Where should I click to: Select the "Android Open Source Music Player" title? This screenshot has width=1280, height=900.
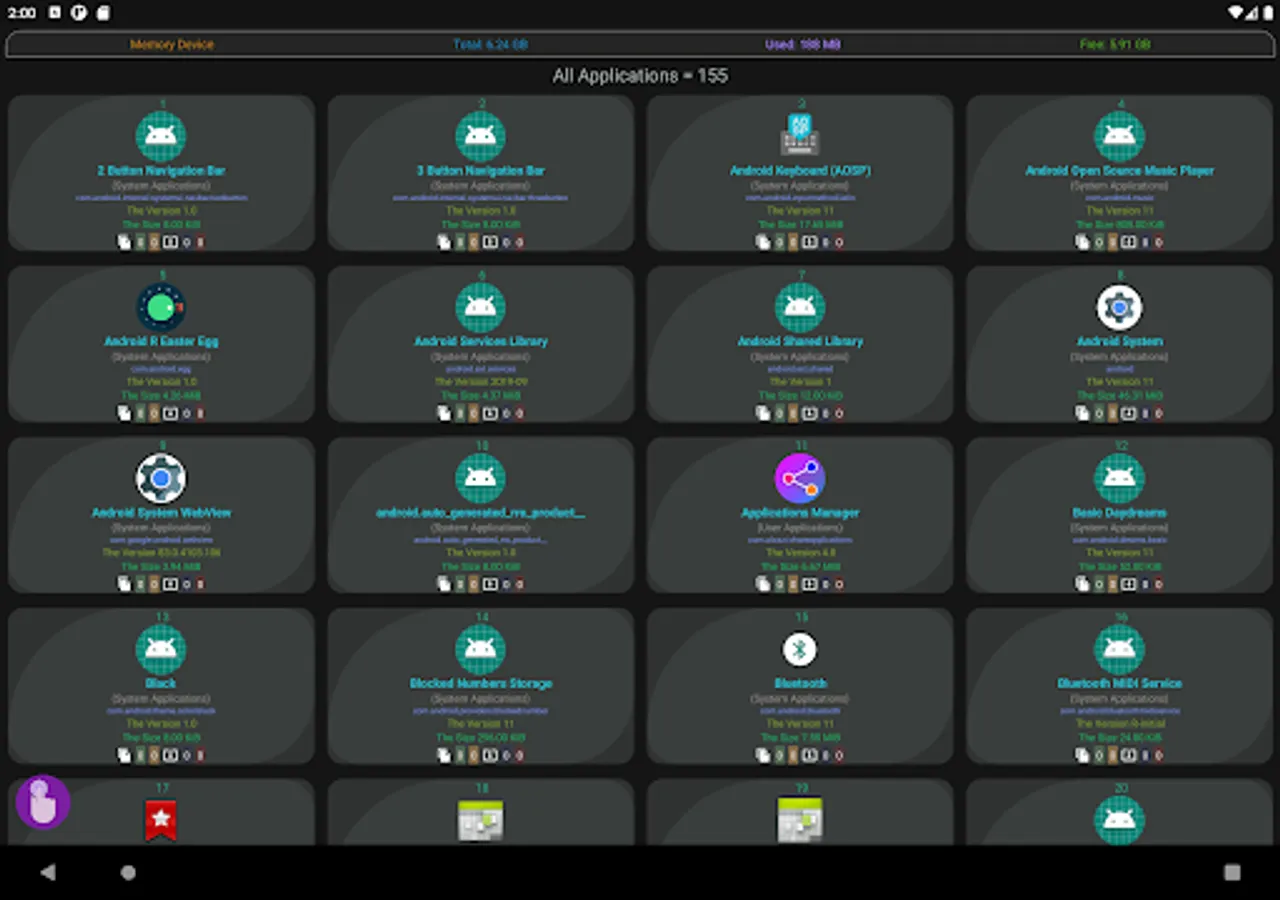1120,171
